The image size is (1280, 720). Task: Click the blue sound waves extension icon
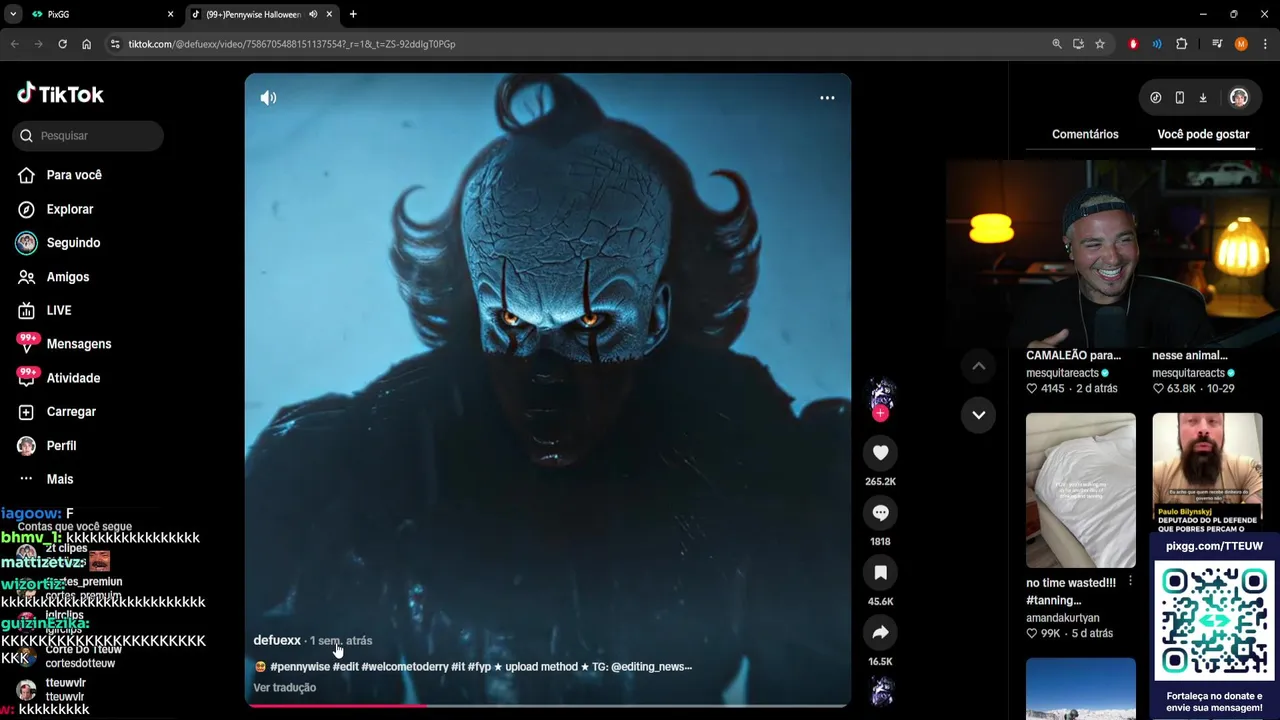coord(1157,44)
